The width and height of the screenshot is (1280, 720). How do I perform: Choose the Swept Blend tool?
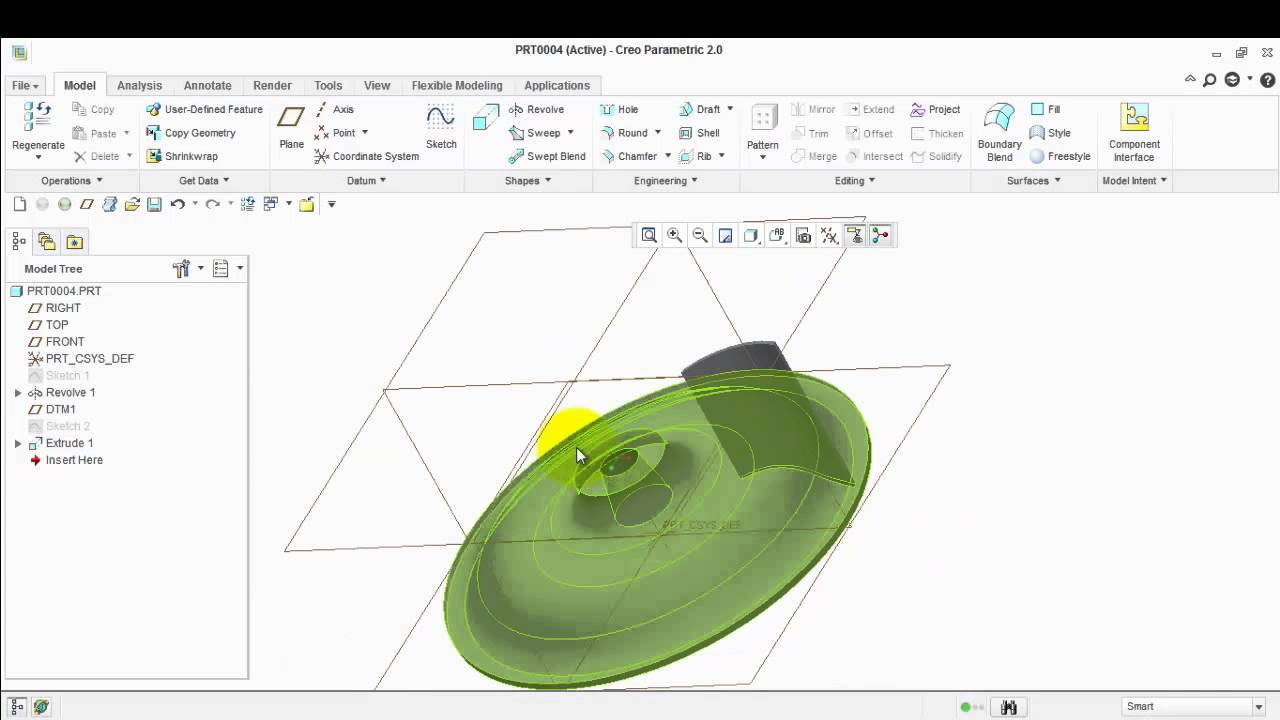tap(547, 156)
